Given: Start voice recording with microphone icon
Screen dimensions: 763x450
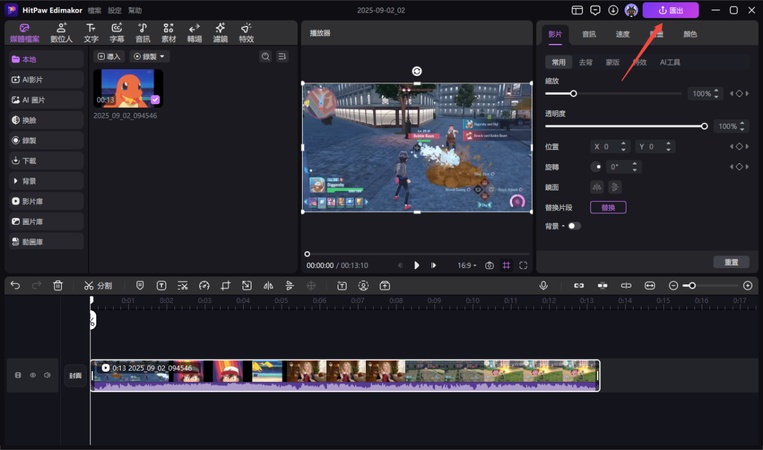Looking at the screenshot, I should pos(544,286).
